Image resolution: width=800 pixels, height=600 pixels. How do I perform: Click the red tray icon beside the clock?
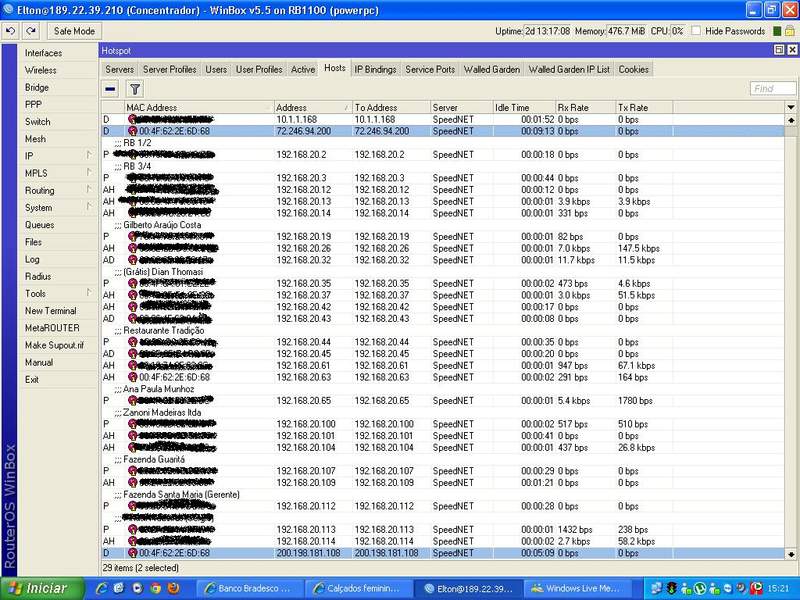point(756,588)
